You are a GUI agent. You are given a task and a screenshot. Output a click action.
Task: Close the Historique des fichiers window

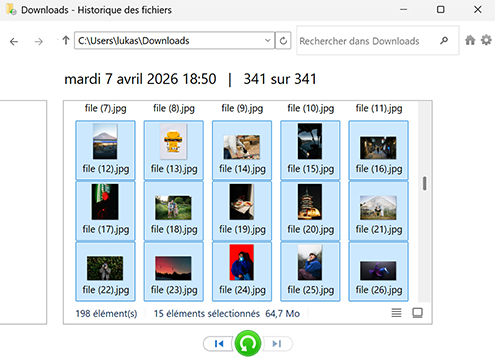tap(478, 9)
